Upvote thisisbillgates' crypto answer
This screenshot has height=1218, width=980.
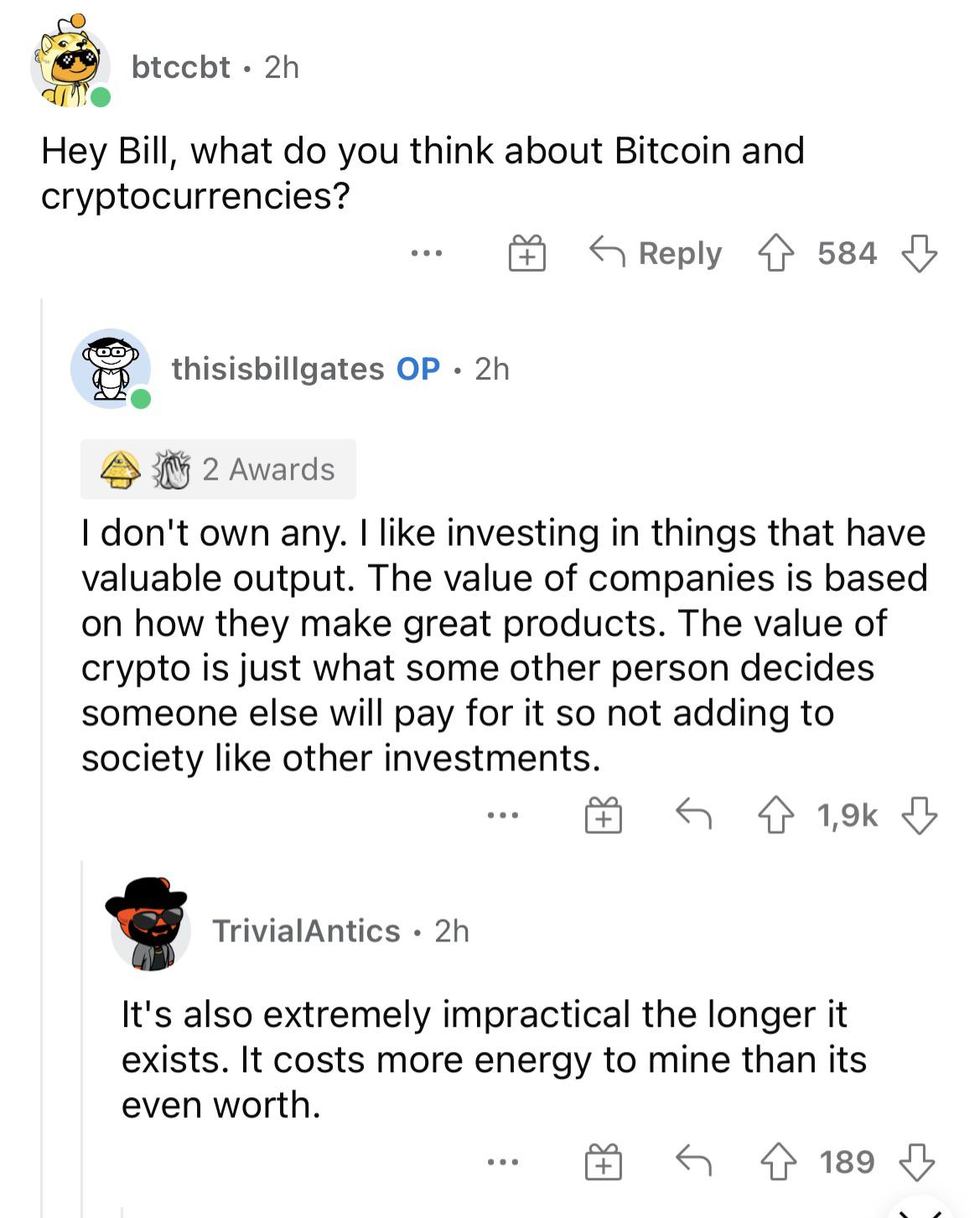coord(776,815)
